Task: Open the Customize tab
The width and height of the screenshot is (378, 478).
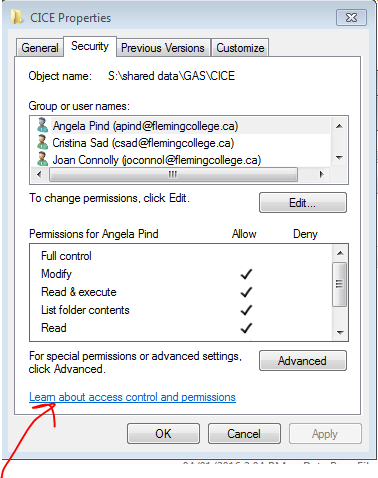Action: click(240, 48)
